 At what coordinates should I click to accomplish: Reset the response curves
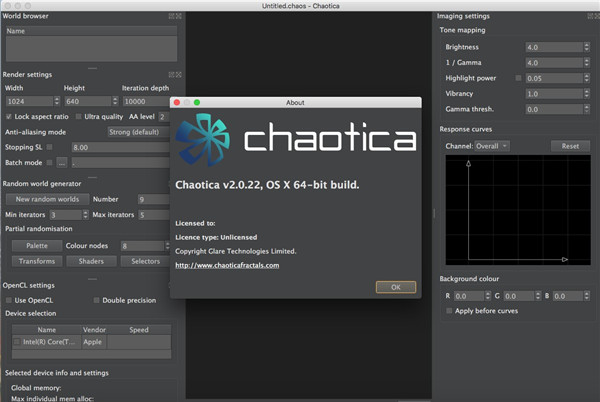click(x=570, y=146)
